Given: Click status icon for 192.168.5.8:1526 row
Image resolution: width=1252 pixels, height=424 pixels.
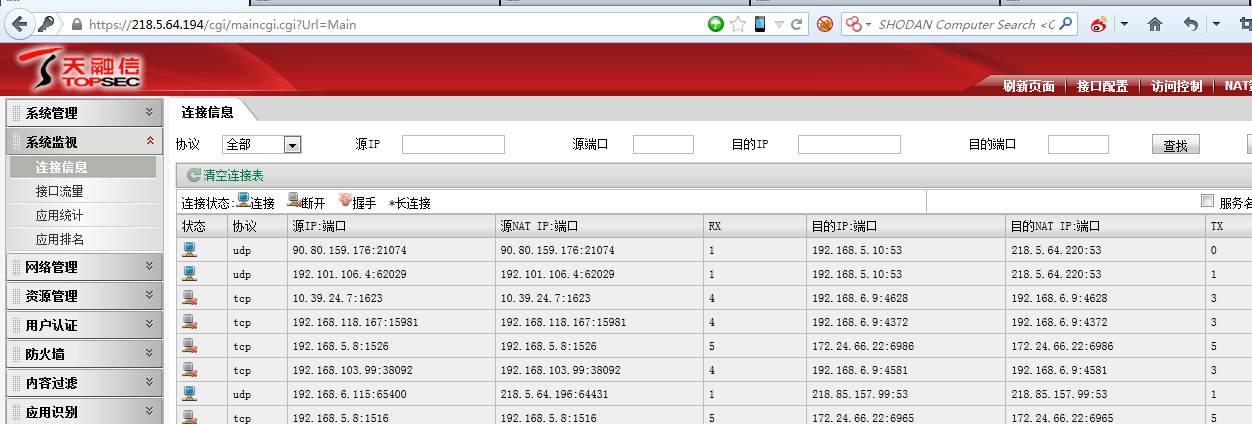Looking at the screenshot, I should tap(189, 345).
